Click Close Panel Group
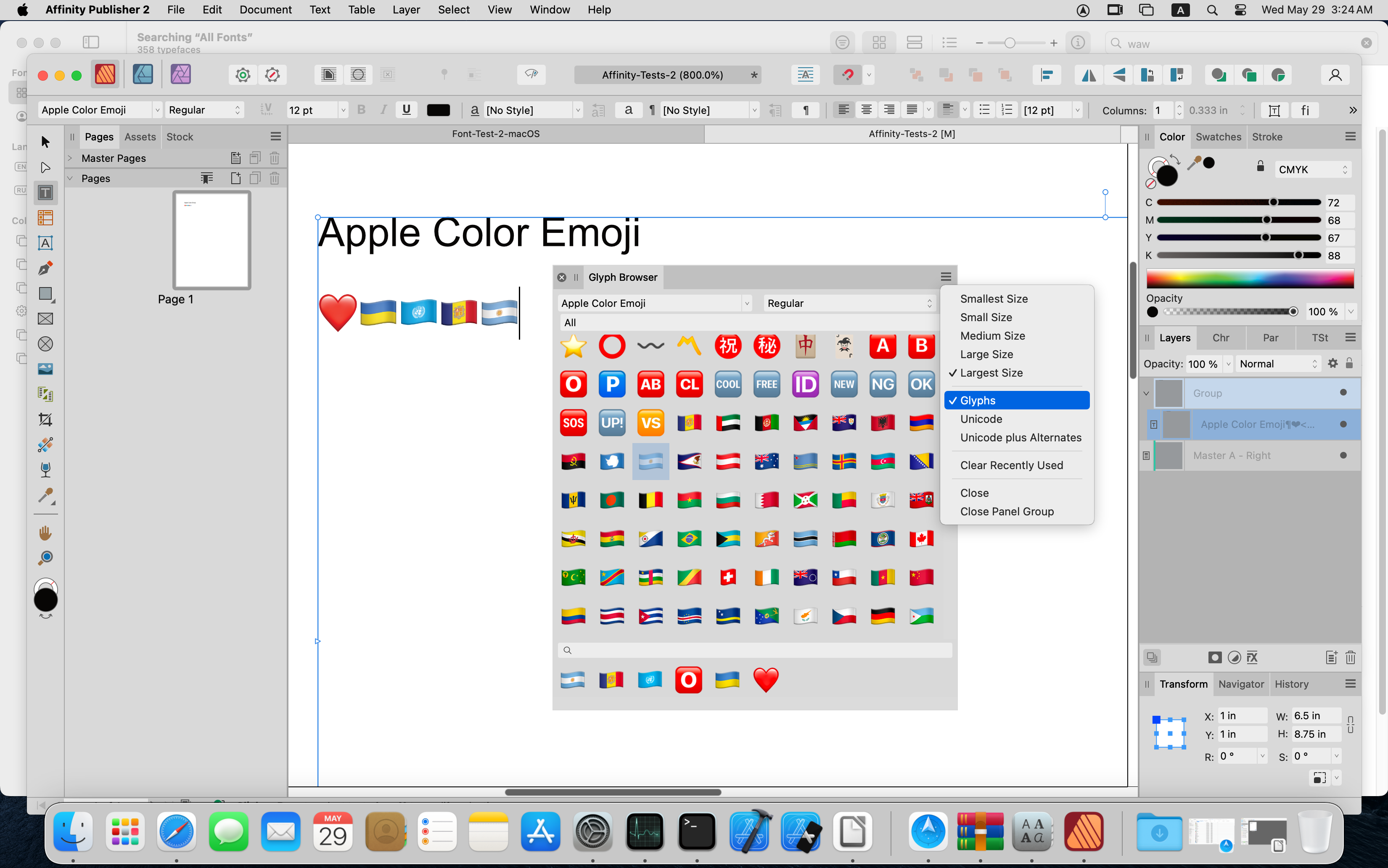 pos(1007,512)
